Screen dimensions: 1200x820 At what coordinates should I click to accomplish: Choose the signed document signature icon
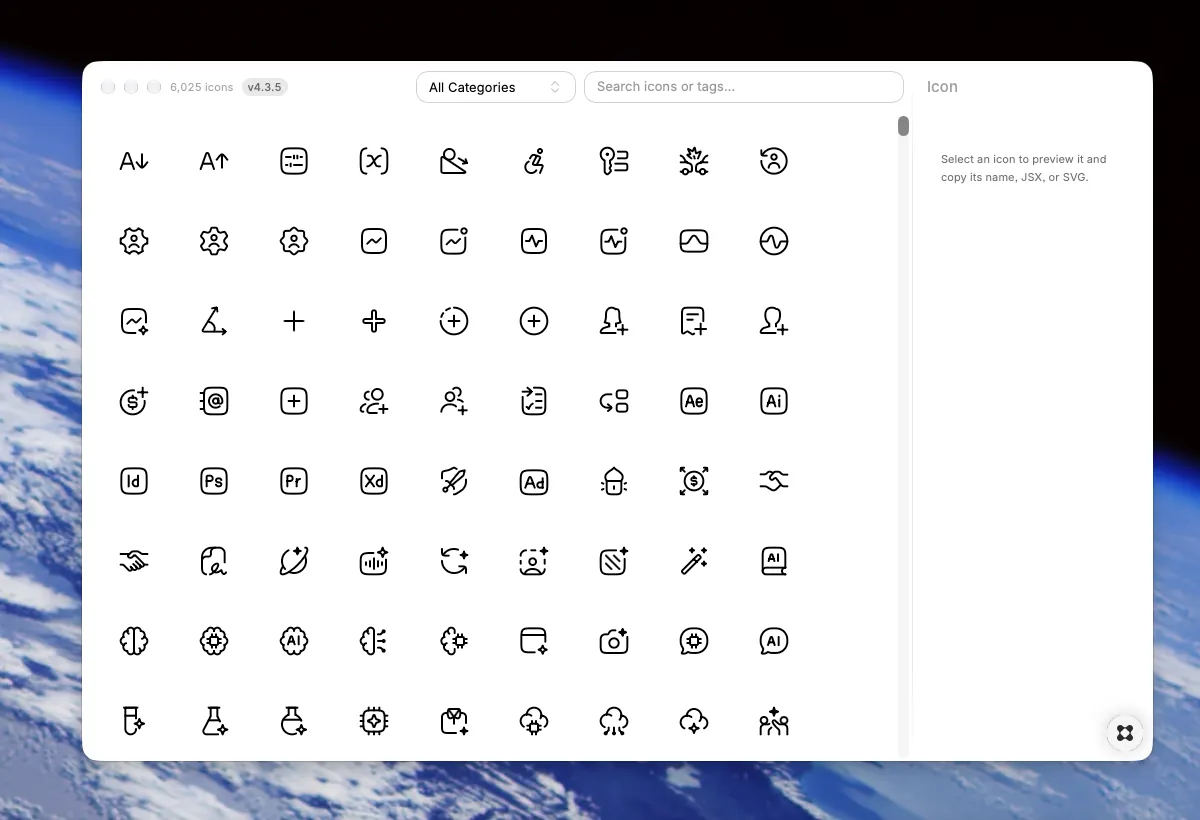tap(214, 561)
